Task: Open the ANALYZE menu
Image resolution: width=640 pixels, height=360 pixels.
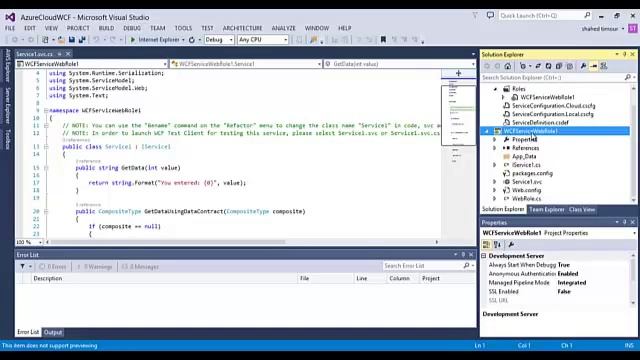Action: pyautogui.click(x=283, y=28)
